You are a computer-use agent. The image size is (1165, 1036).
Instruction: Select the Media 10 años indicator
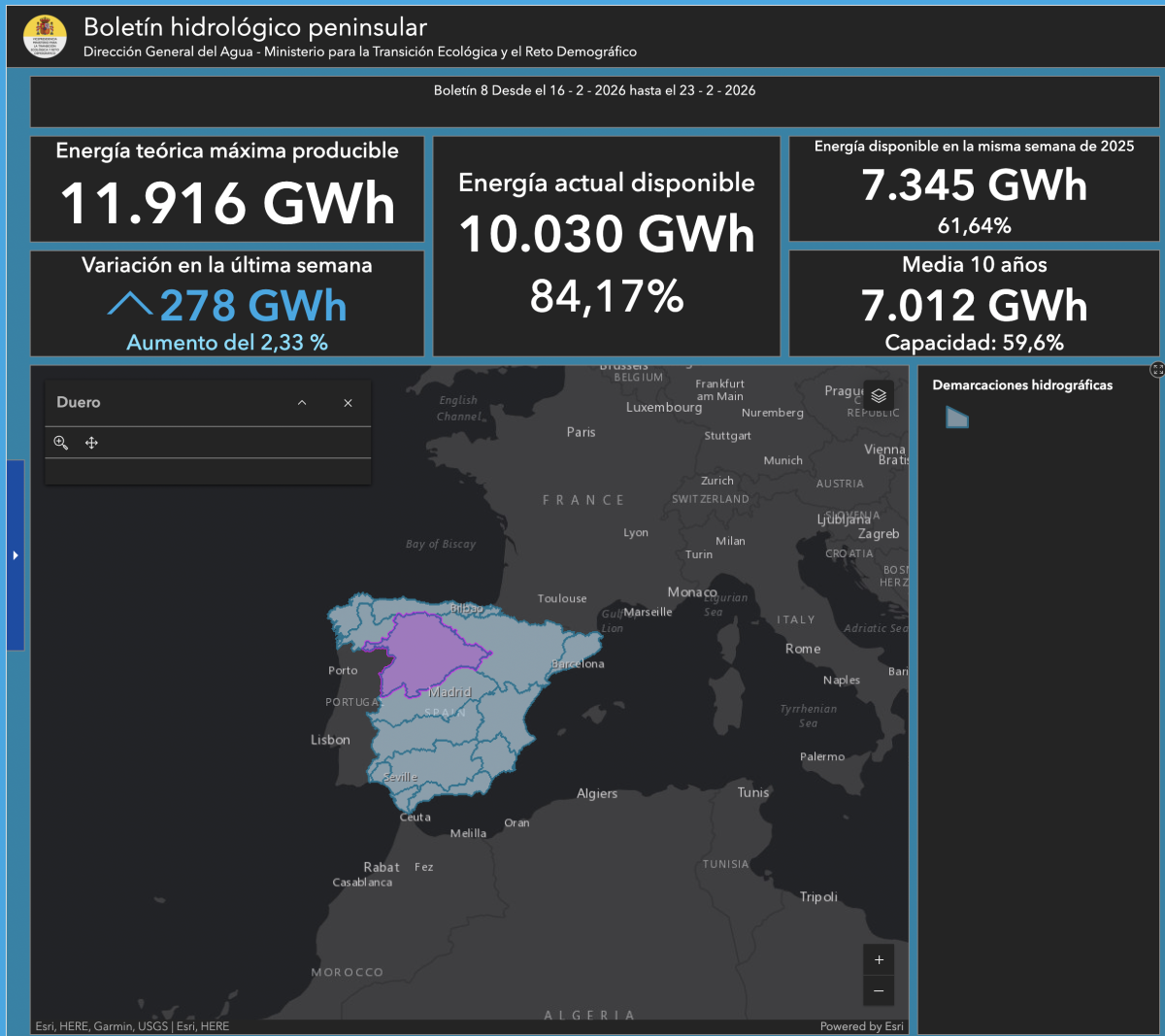click(x=974, y=304)
